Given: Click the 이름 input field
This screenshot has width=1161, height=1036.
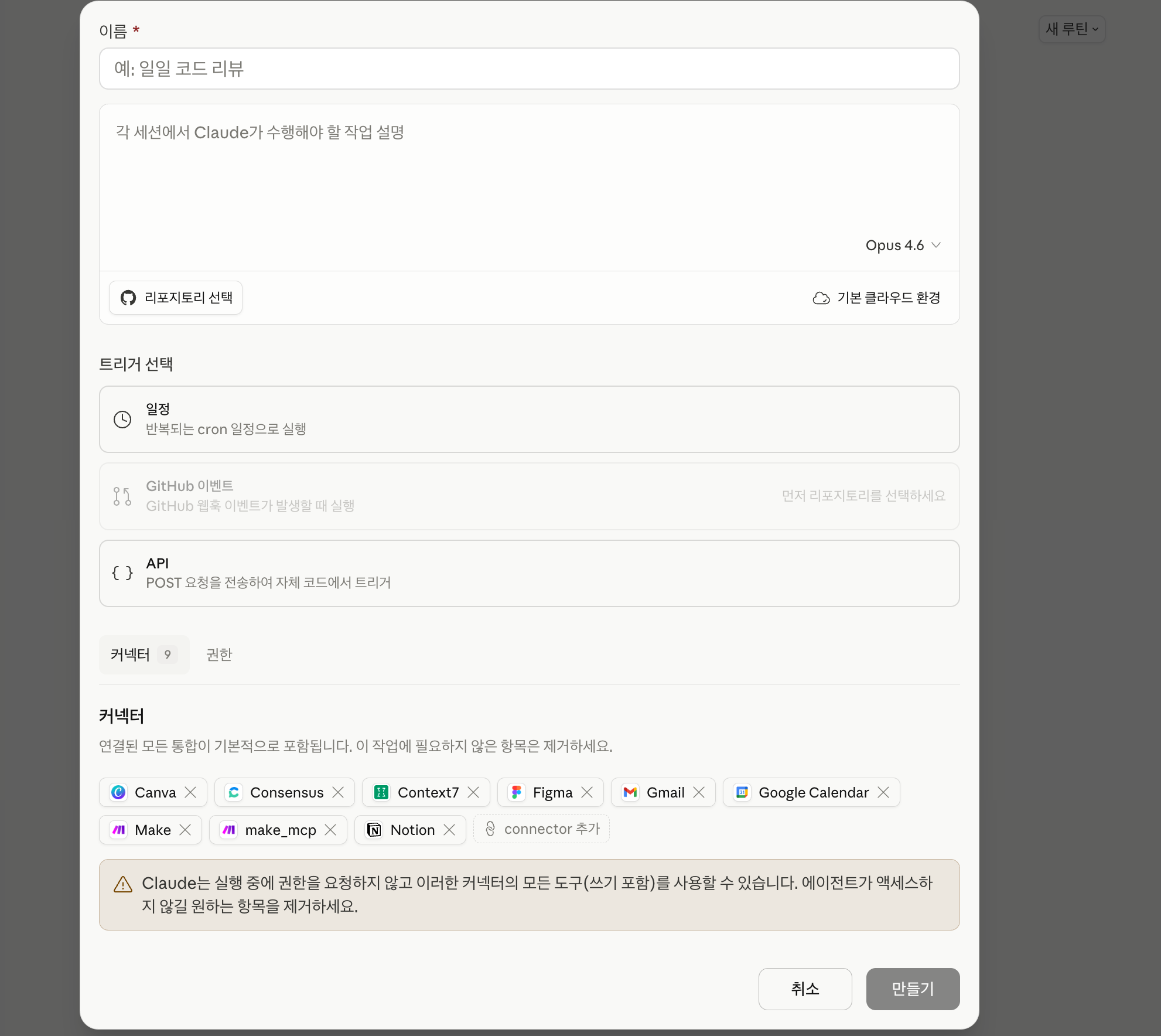Looking at the screenshot, I should point(529,69).
